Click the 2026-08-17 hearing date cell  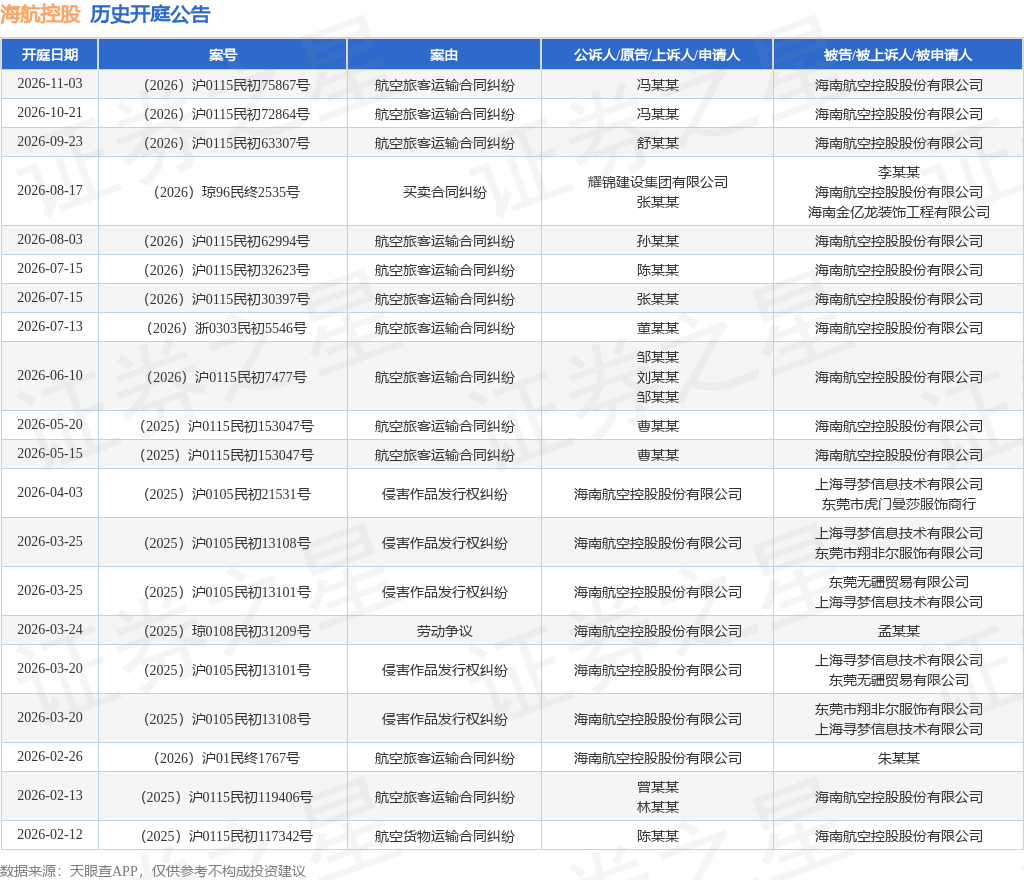pyautogui.click(x=50, y=191)
